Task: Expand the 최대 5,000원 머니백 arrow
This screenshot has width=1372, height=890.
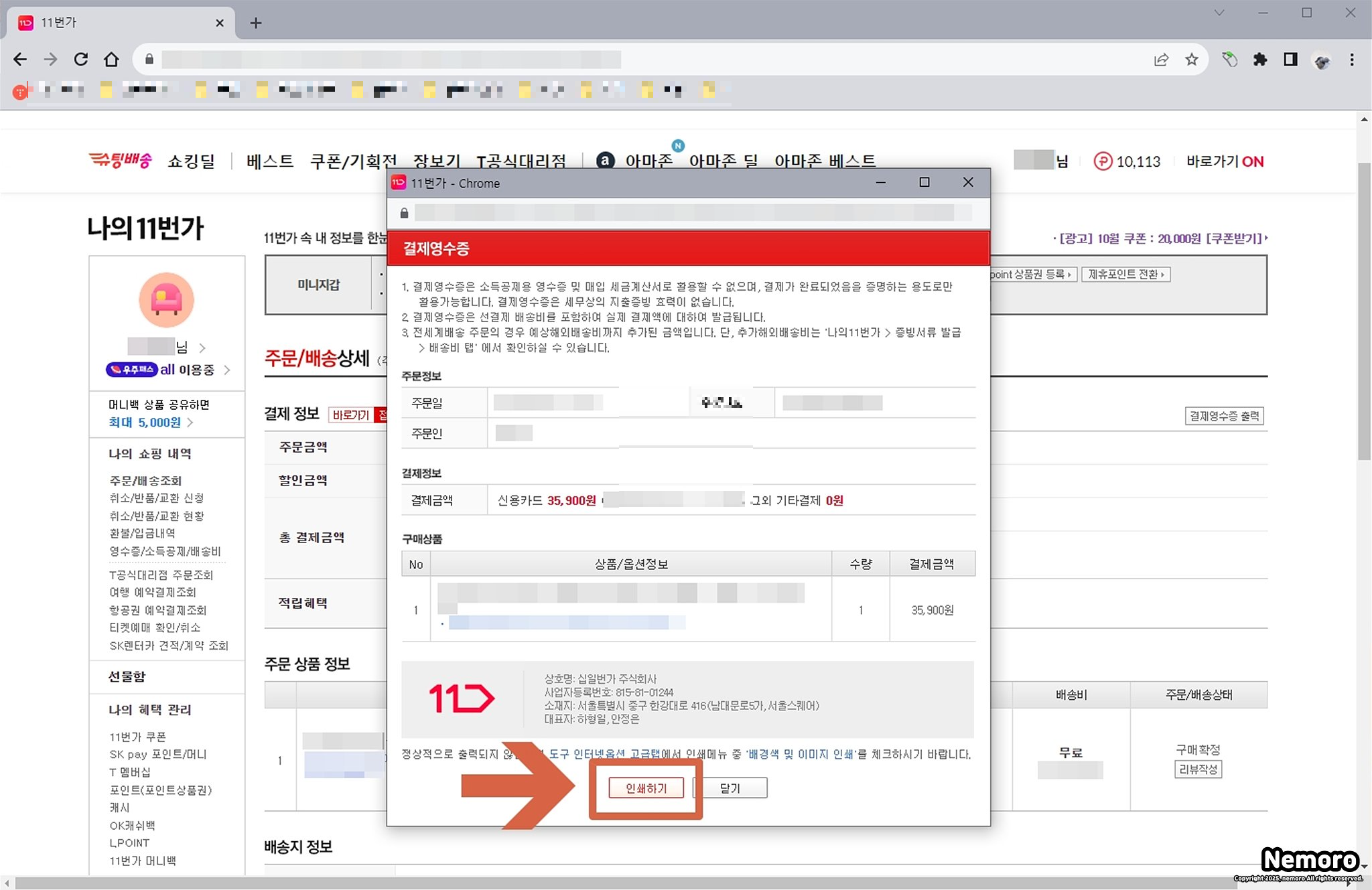Action: click(191, 423)
